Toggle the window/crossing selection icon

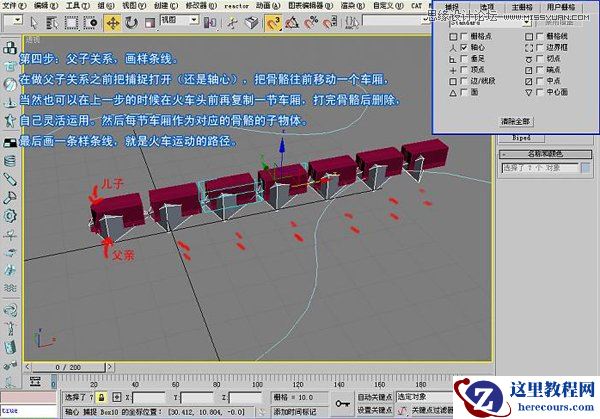[x=91, y=23]
